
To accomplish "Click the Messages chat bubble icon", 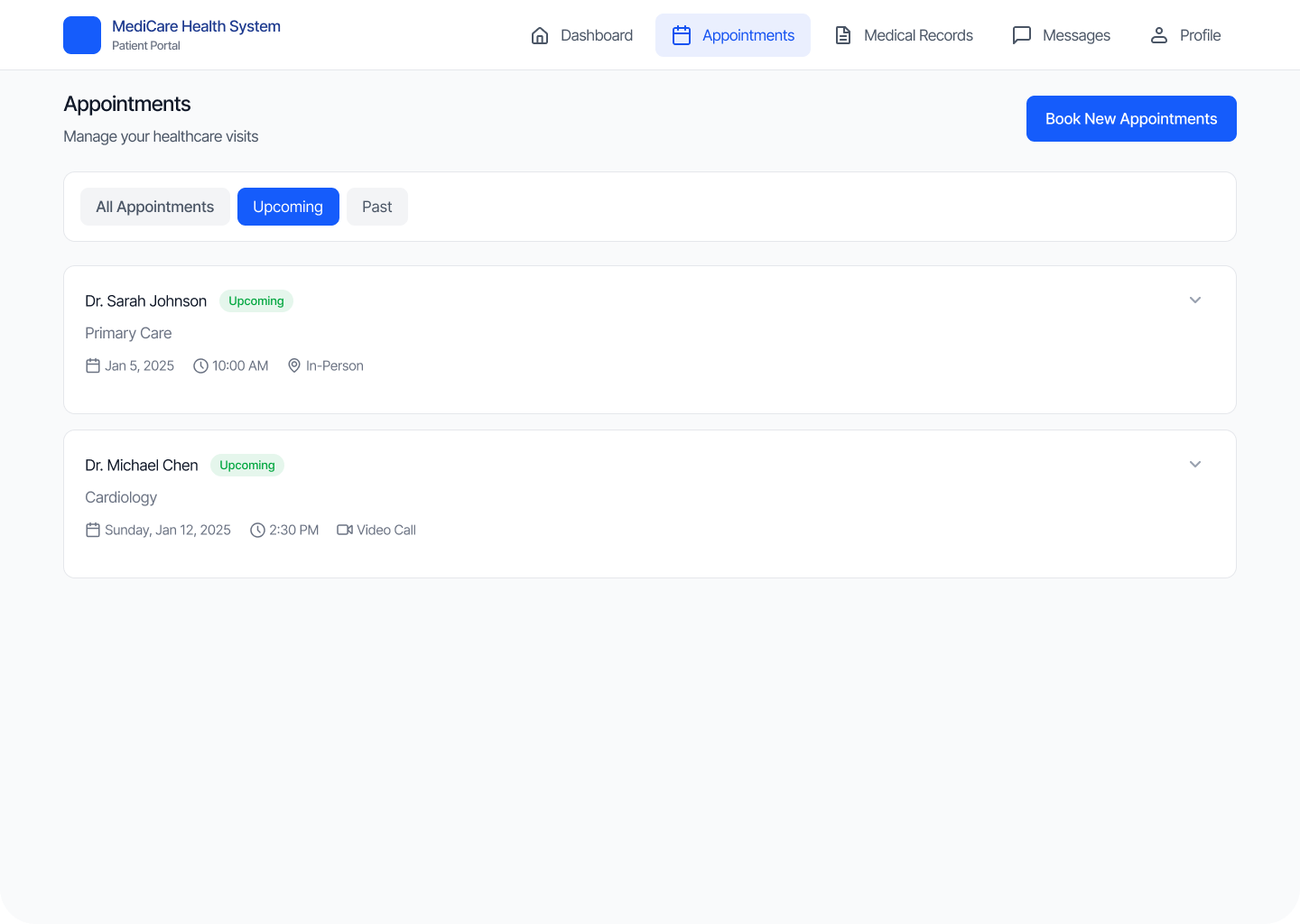I will tap(1022, 35).
